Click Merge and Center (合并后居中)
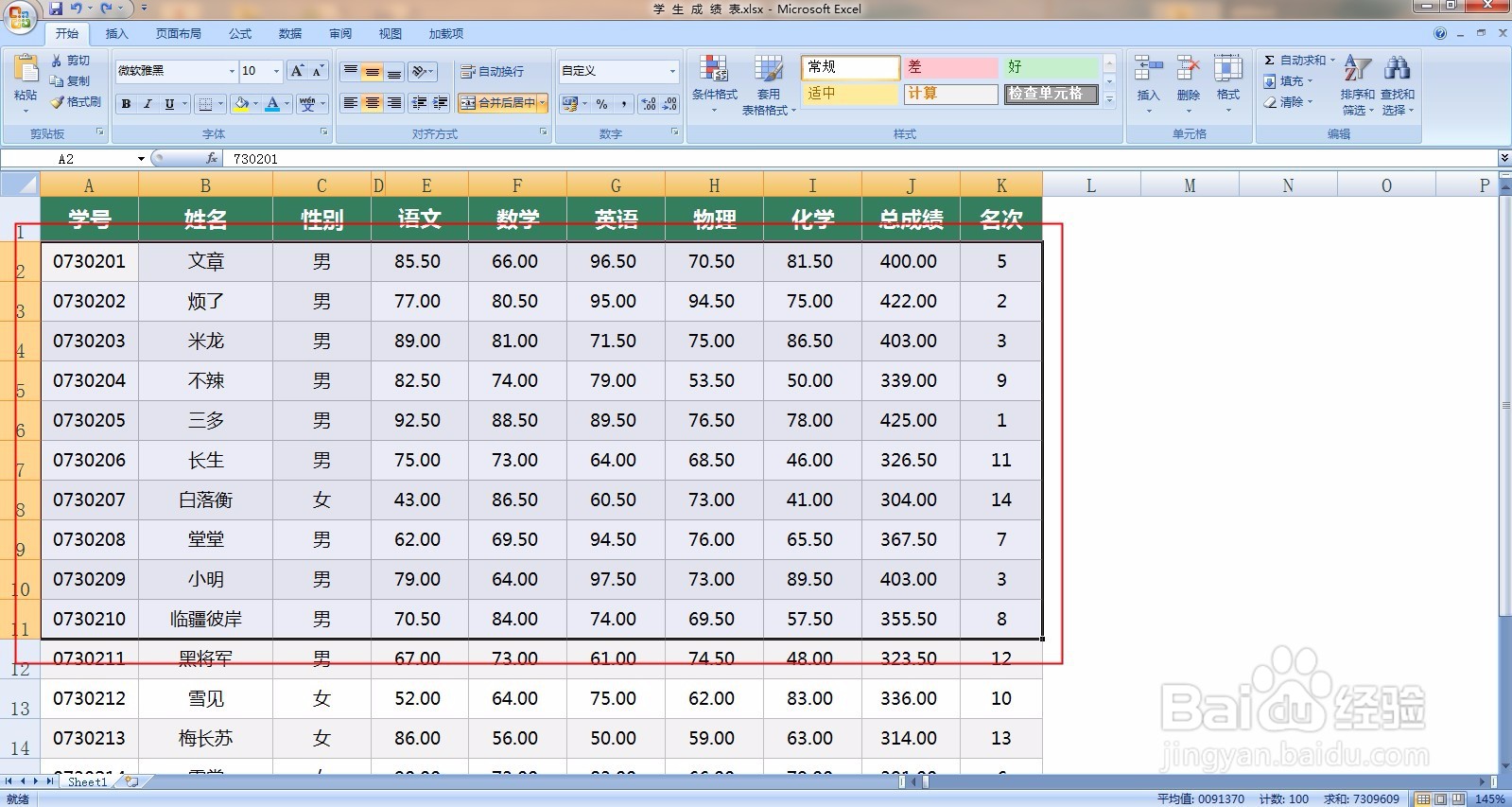 (x=498, y=102)
